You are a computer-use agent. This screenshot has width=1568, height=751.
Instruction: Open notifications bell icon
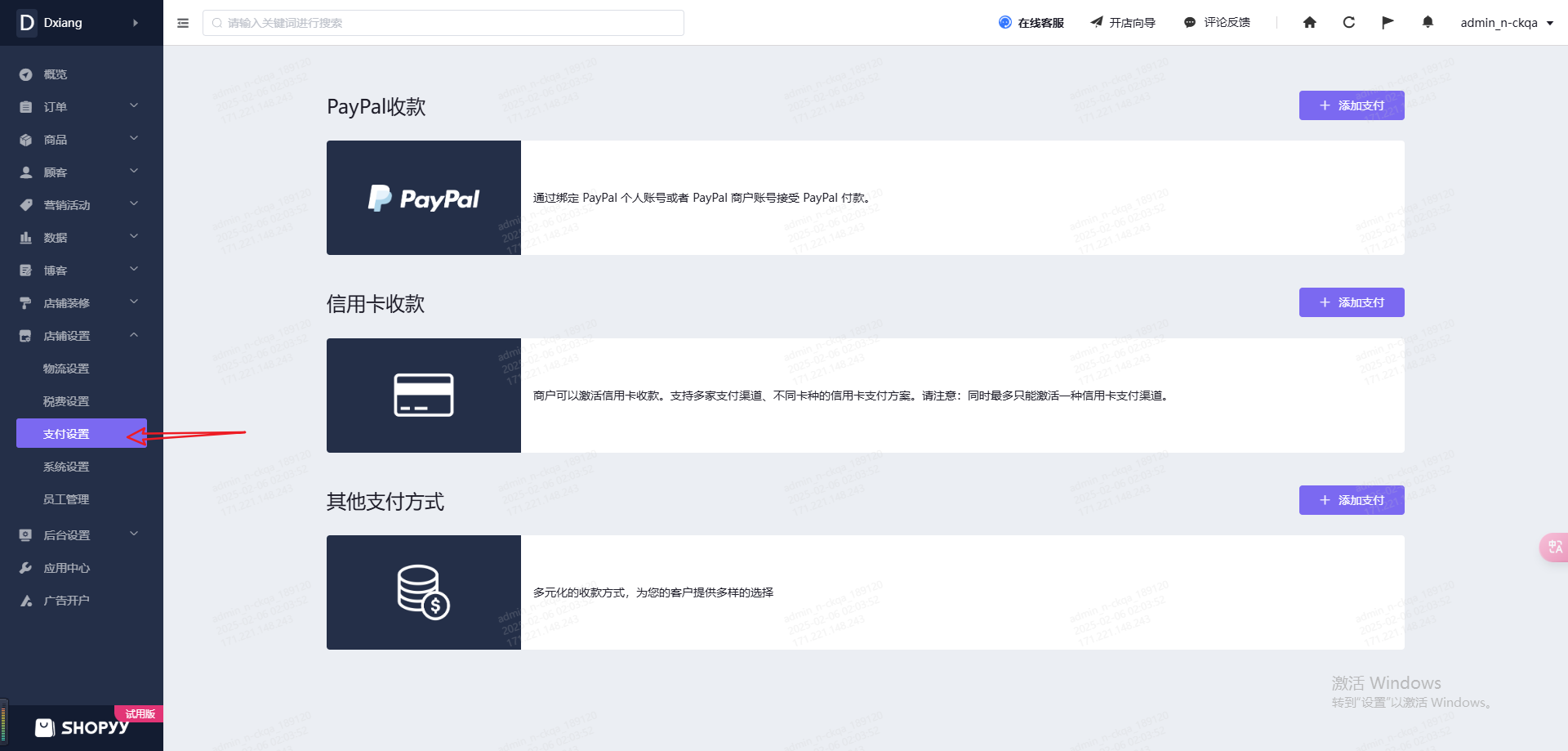pyautogui.click(x=1428, y=23)
